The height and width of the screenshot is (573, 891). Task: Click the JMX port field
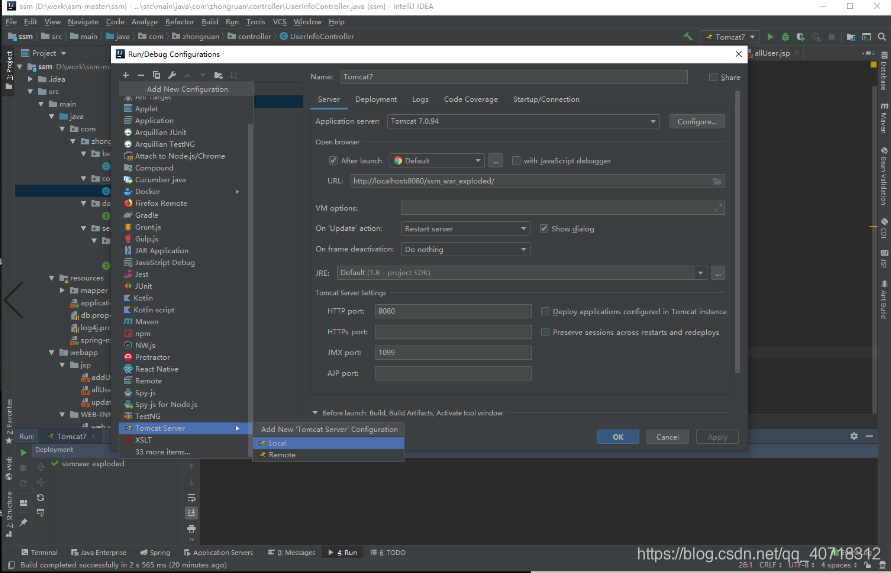[x=453, y=352]
